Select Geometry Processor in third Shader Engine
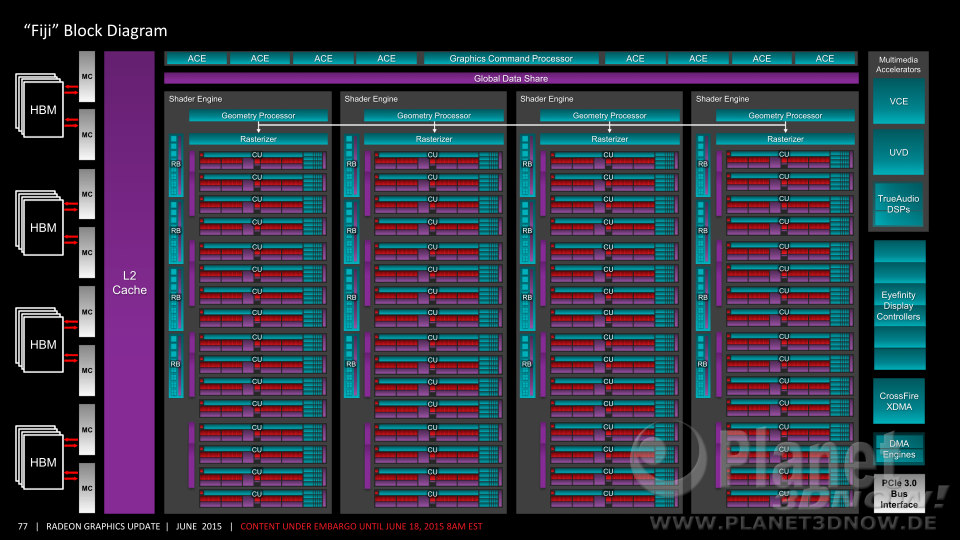 point(610,115)
